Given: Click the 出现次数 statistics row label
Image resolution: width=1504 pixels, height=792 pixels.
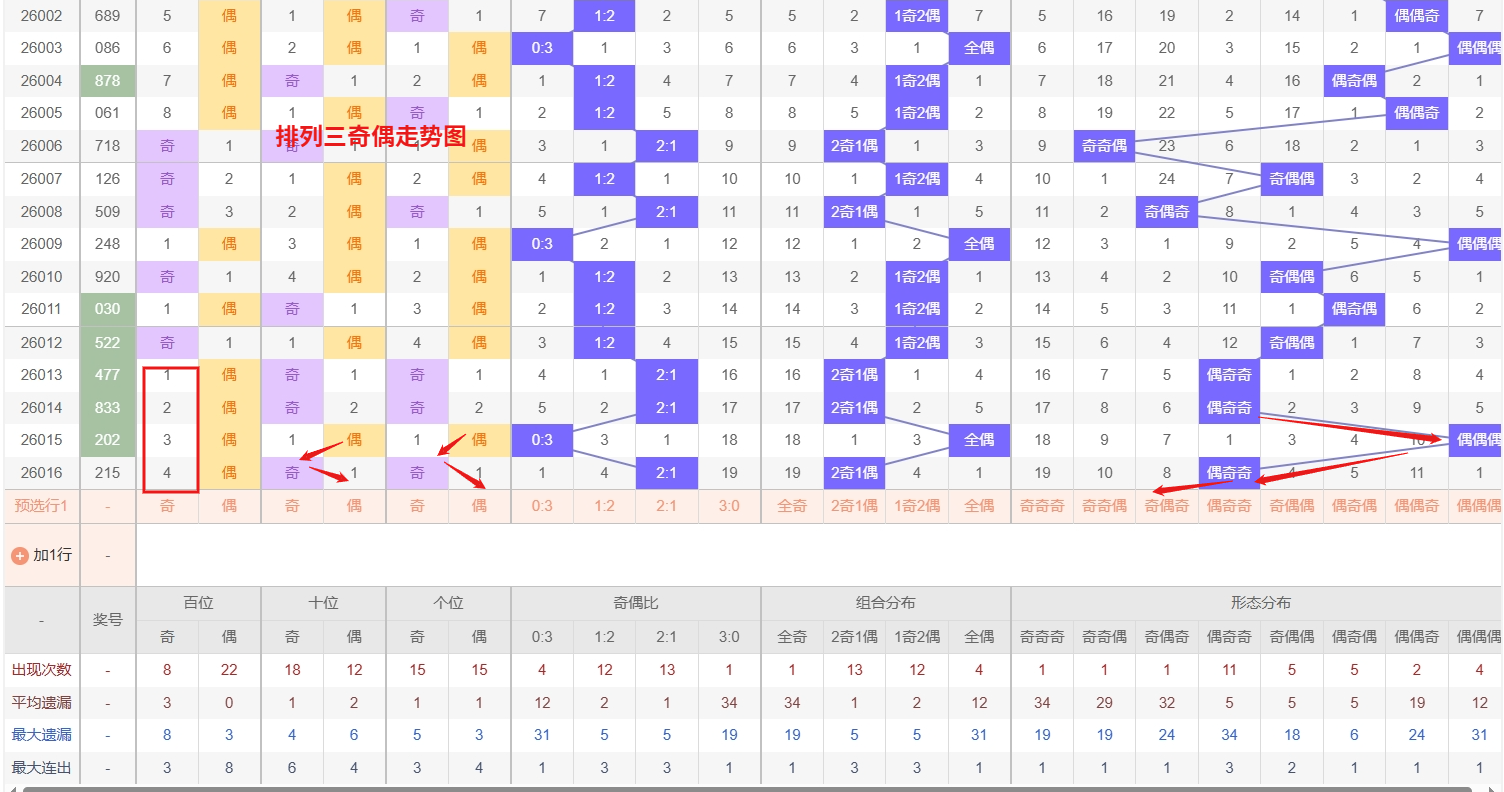Looking at the screenshot, I should [x=41, y=670].
